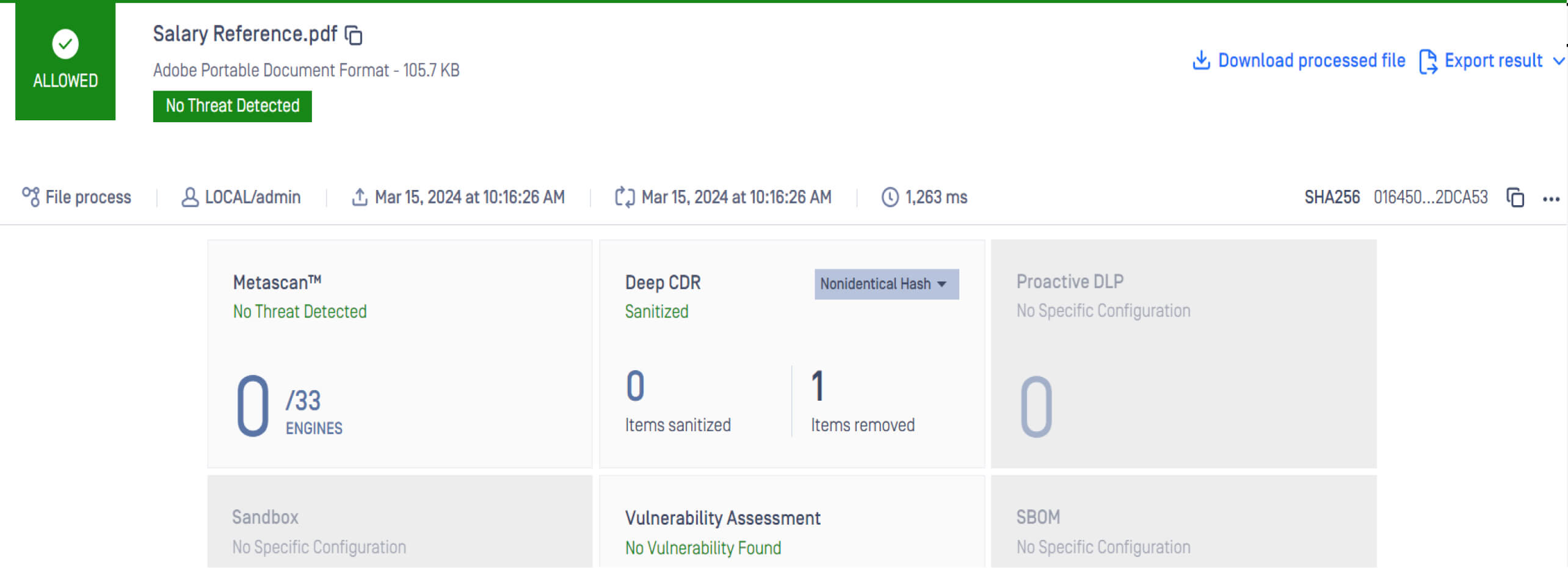Image resolution: width=1568 pixels, height=568 pixels.
Task: Click the File process workflow icon
Action: (31, 197)
